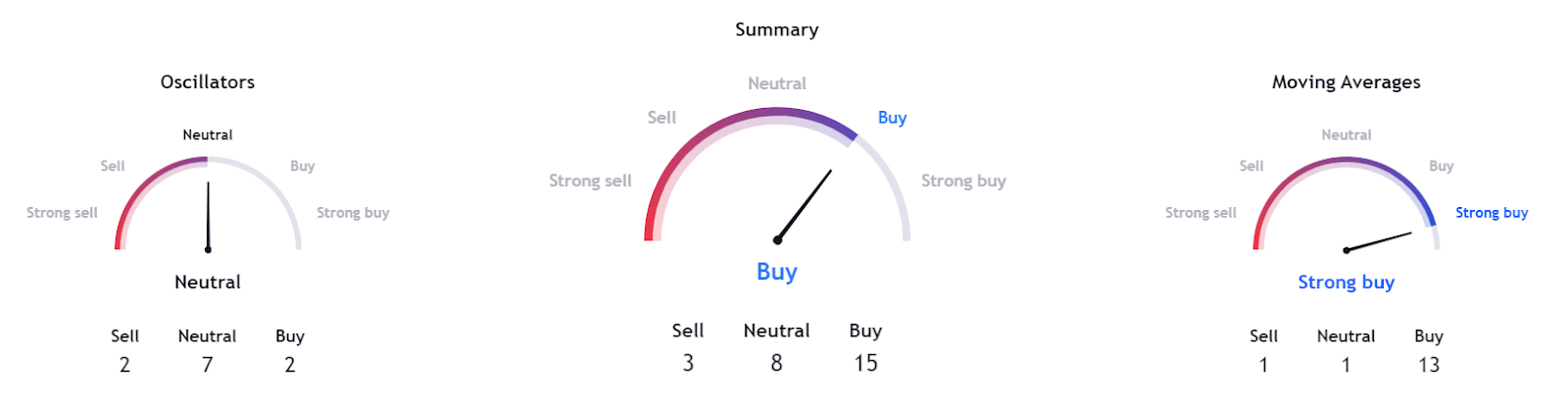Click the Strong buy result under Moving Averages
The width and height of the screenshot is (1568, 411).
click(1346, 283)
